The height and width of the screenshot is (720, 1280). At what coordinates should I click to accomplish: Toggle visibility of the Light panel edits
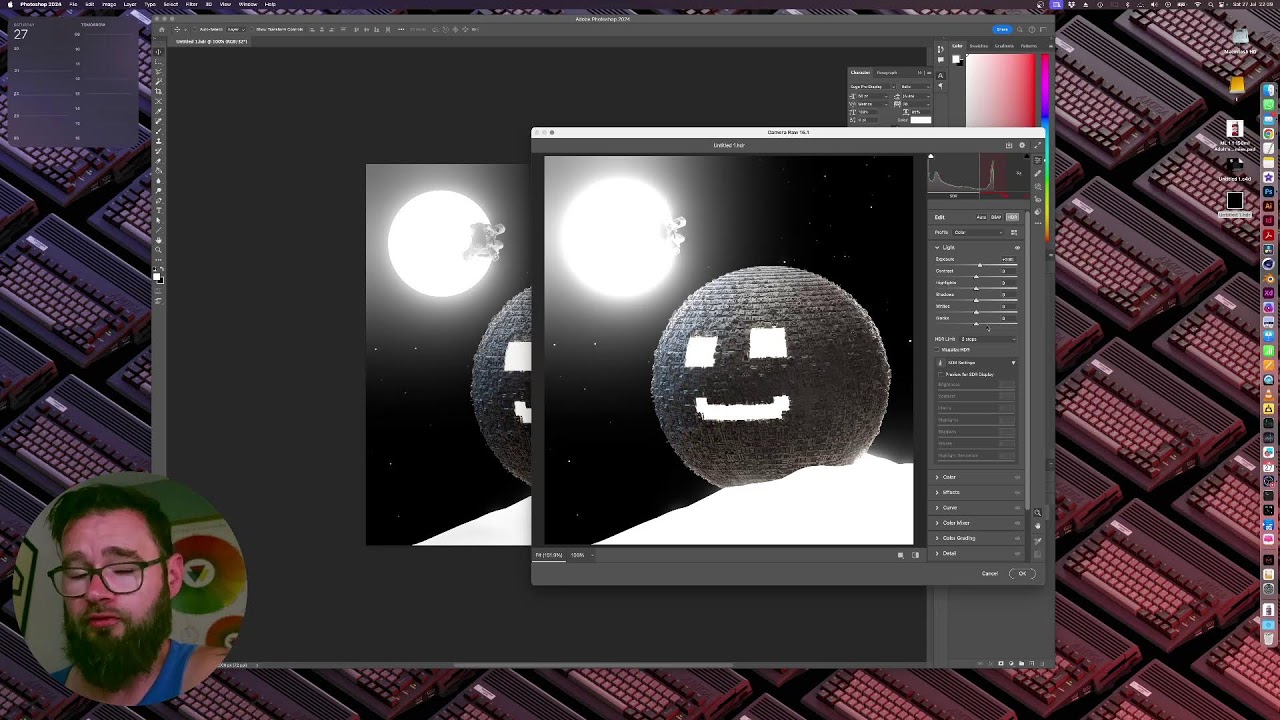1017,248
